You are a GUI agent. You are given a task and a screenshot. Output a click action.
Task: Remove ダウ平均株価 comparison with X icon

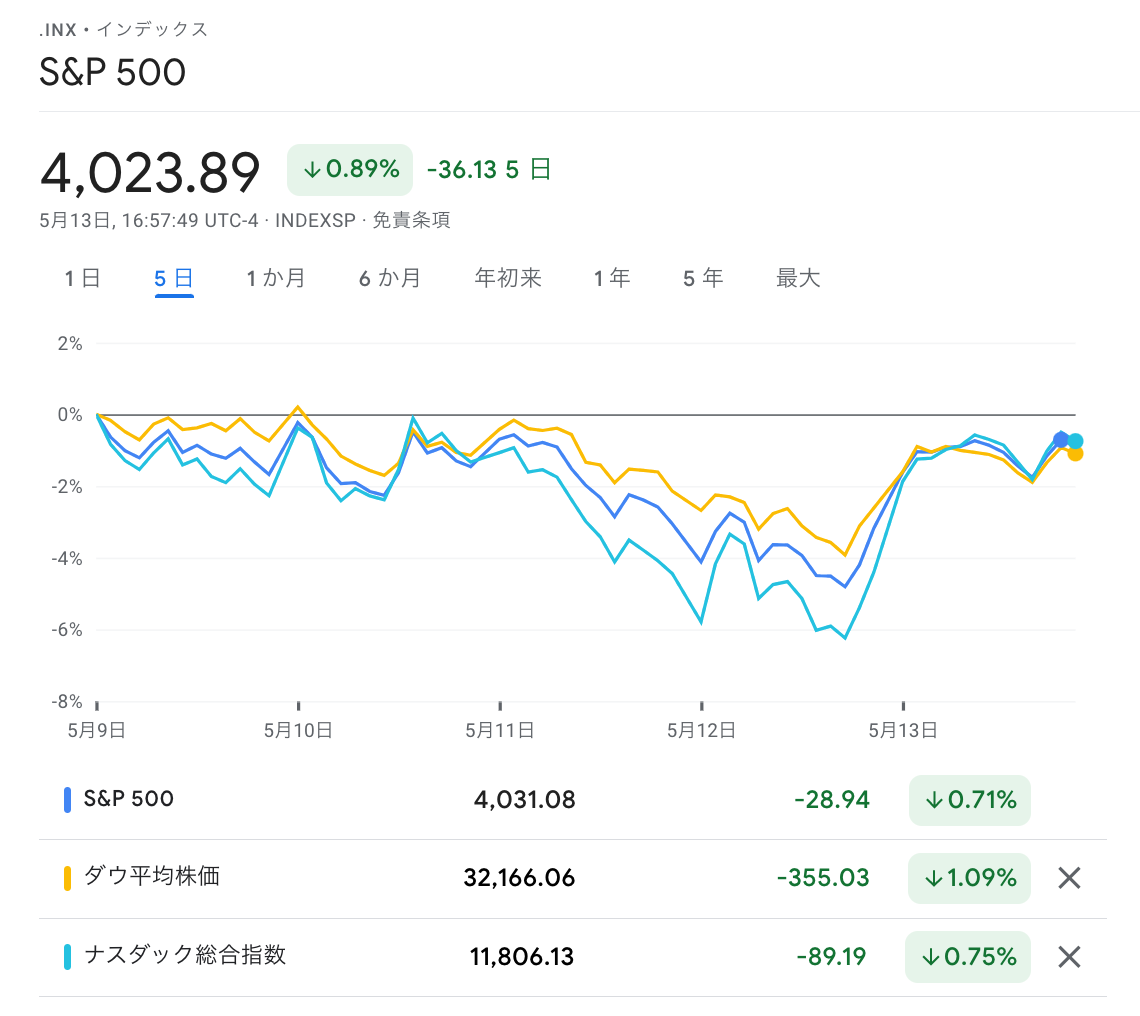(x=1069, y=878)
